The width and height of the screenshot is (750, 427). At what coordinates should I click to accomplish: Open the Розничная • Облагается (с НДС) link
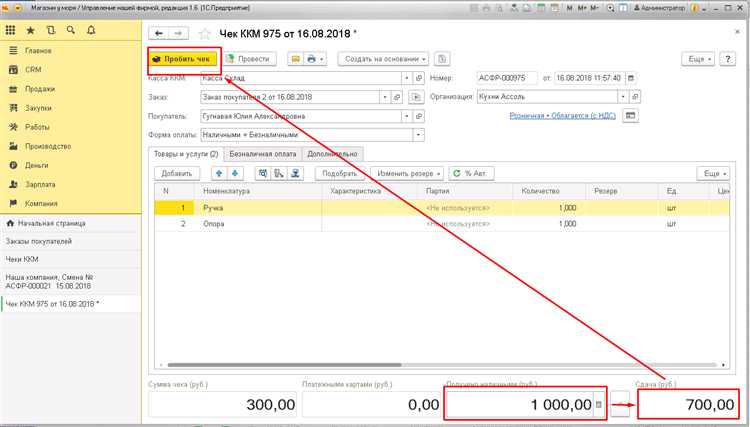[x=562, y=116]
